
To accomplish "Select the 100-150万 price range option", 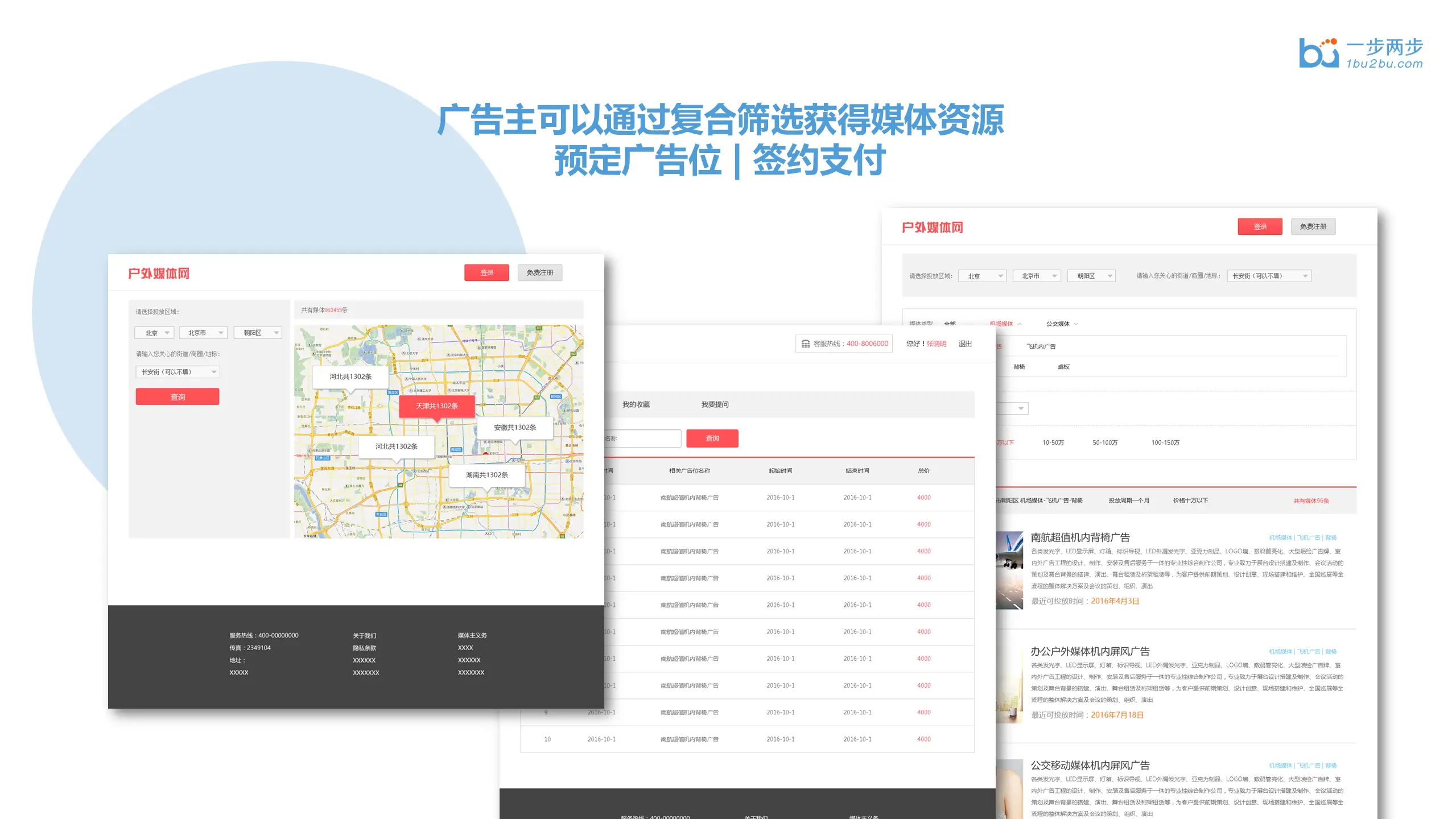I will [1165, 442].
